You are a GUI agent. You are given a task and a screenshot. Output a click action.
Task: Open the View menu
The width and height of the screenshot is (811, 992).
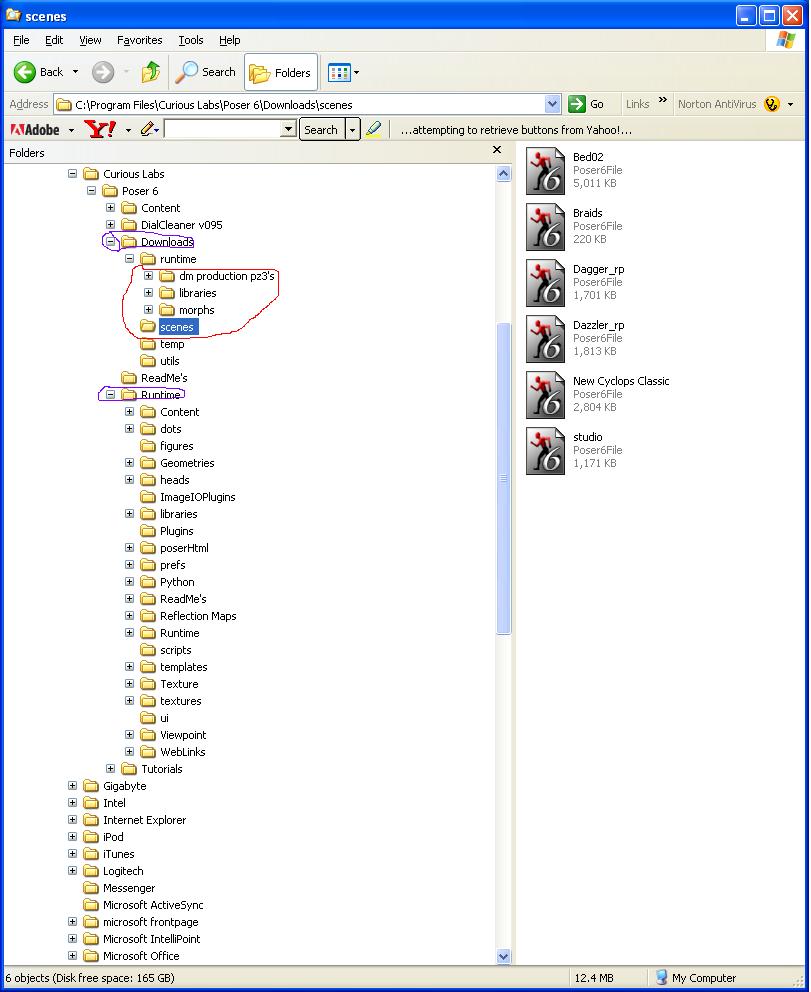90,40
